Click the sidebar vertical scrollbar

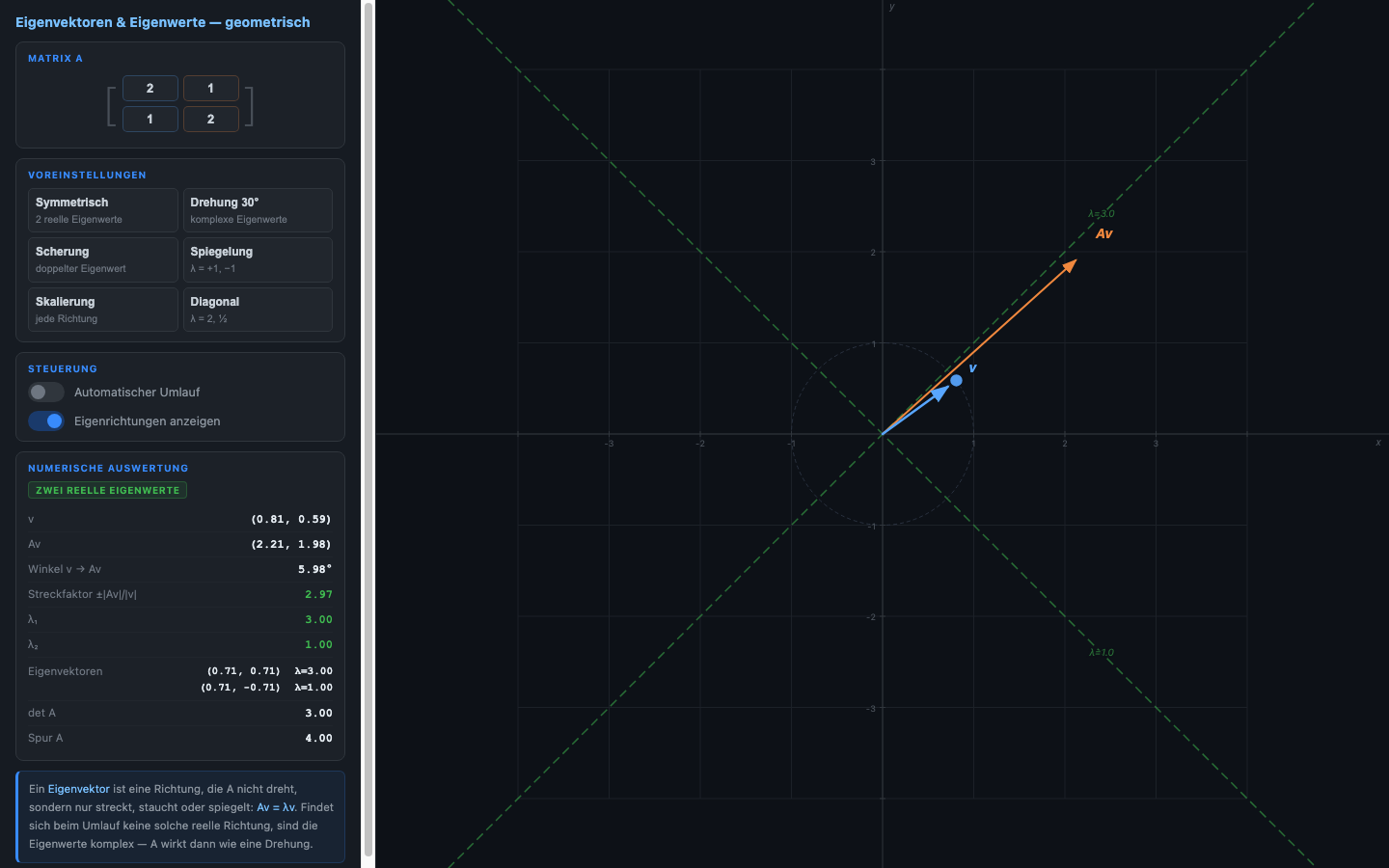[x=368, y=429]
